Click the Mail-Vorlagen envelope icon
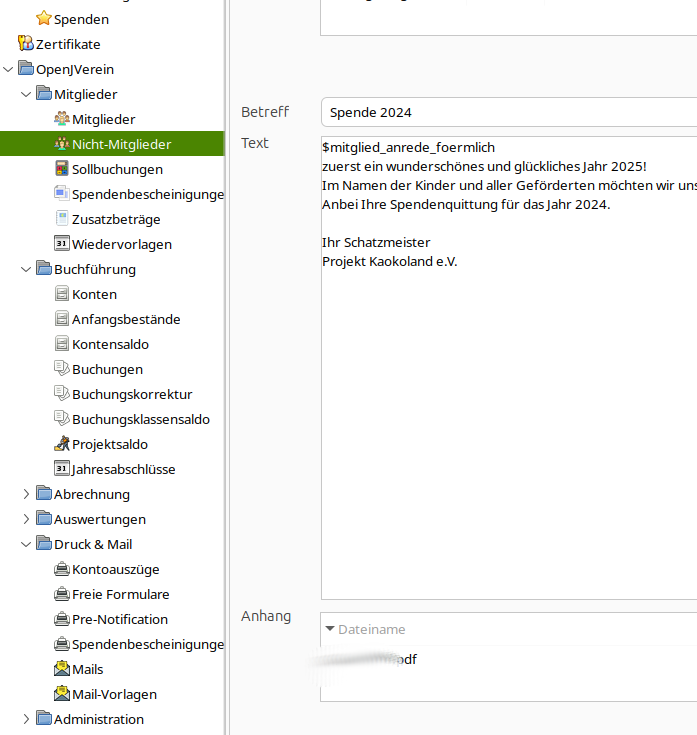 [x=62, y=693]
